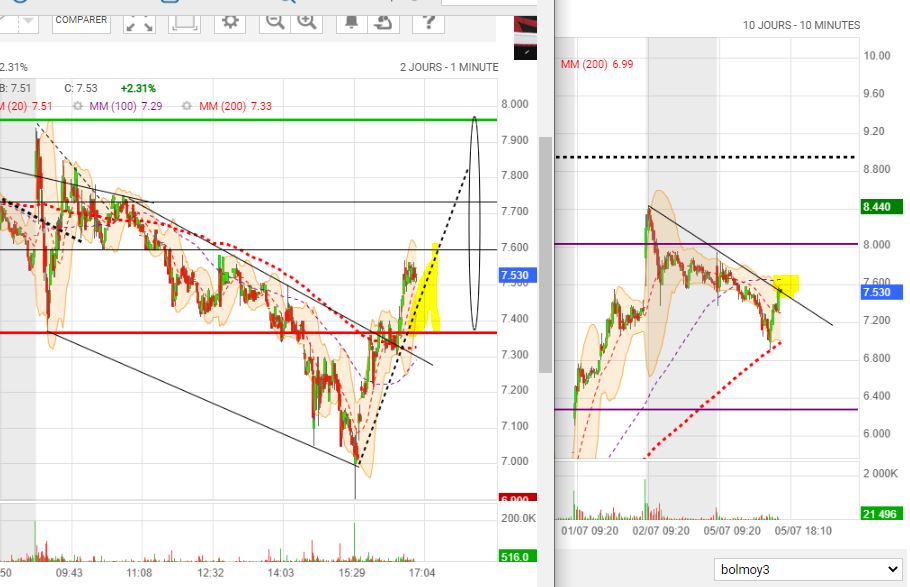
Task: Click the 11:08 time label
Action: (x=139, y=573)
